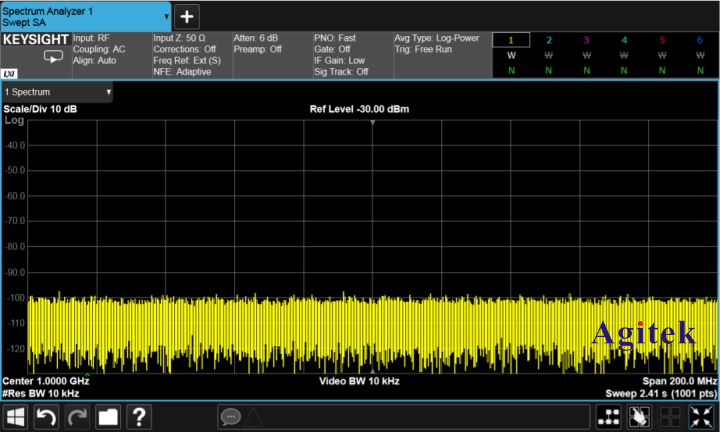Toggle the touch hand icon

coord(641,416)
